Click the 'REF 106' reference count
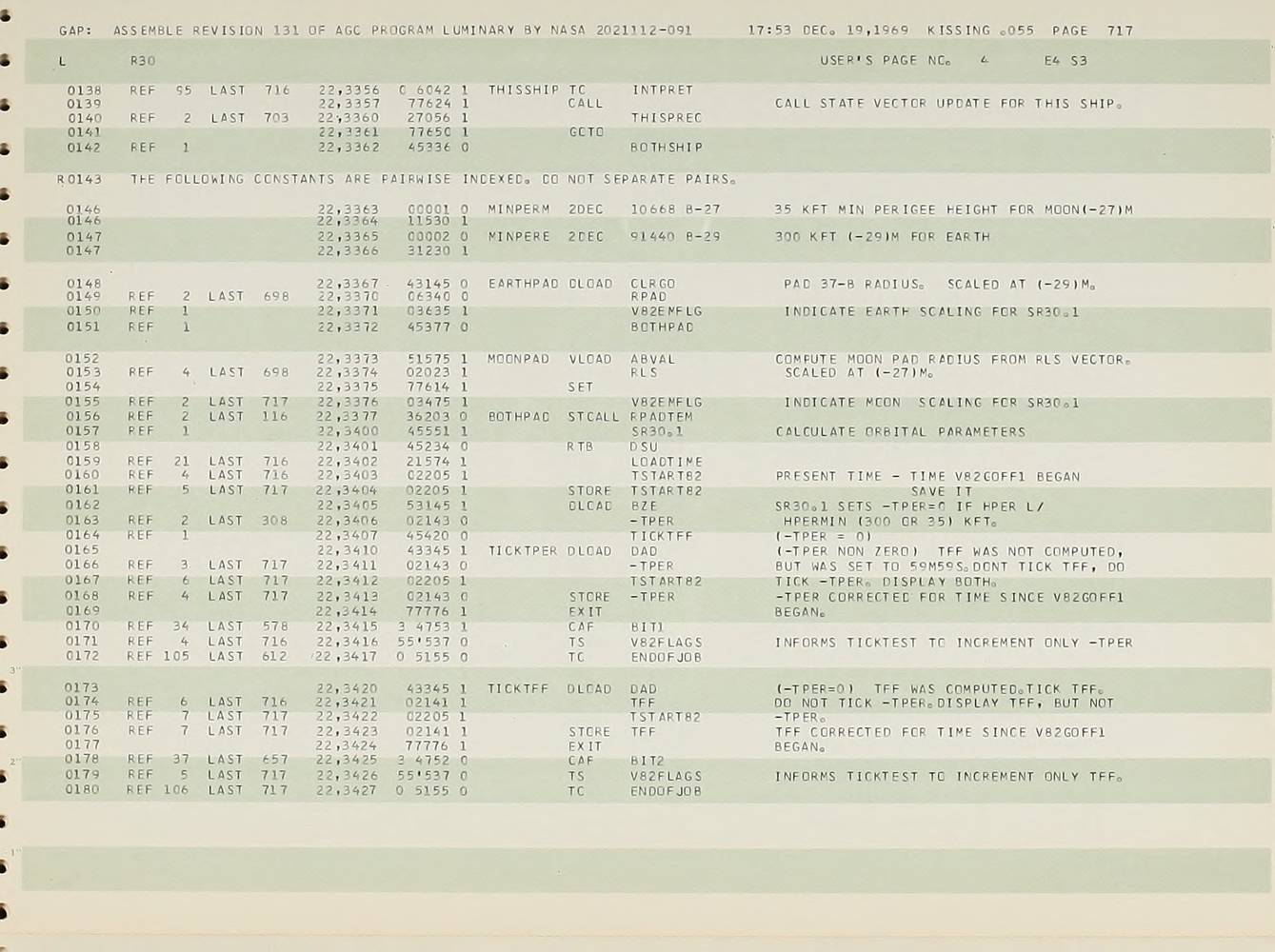The image size is (1275, 952). coord(158,790)
